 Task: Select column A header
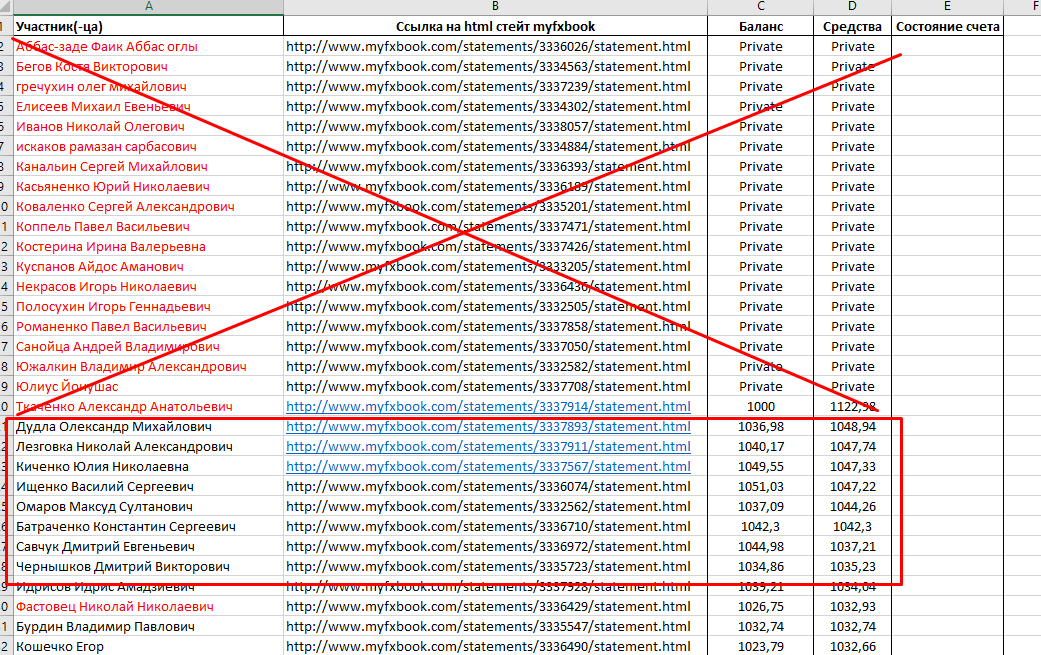[x=148, y=7]
